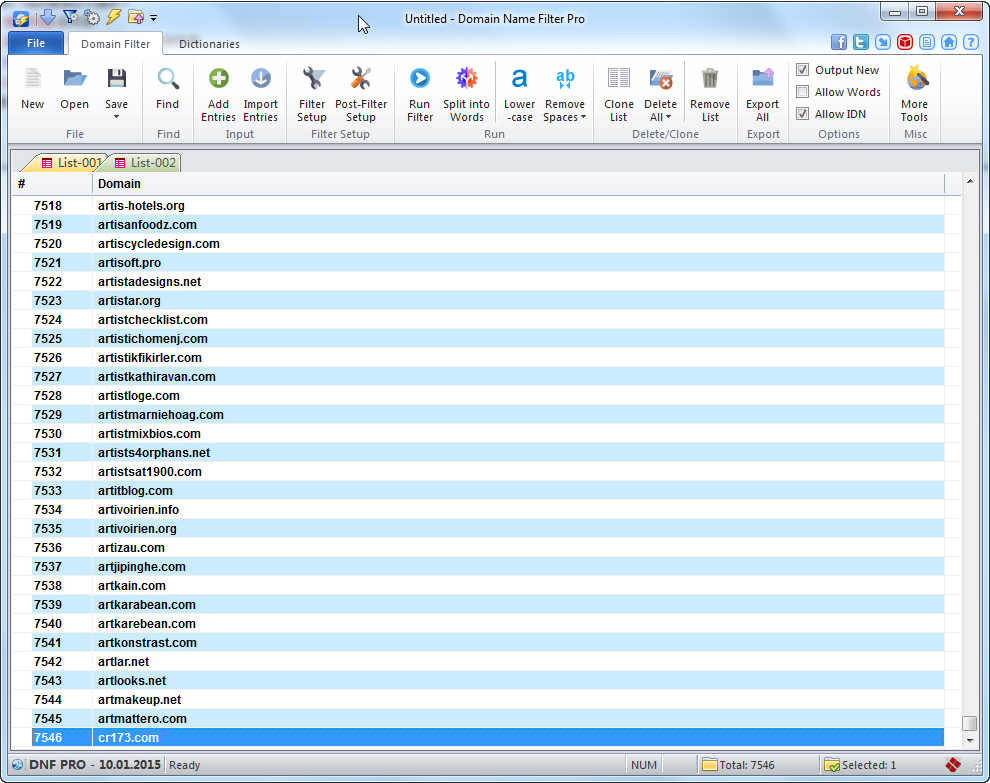The height and width of the screenshot is (783, 990).
Task: Click the Clone List icon
Action: pyautogui.click(x=619, y=79)
